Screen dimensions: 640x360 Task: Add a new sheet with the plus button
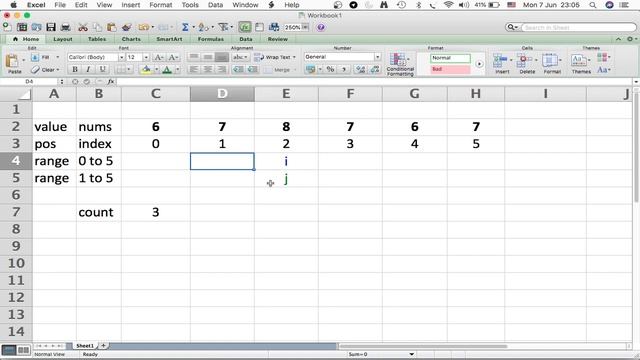tap(104, 346)
